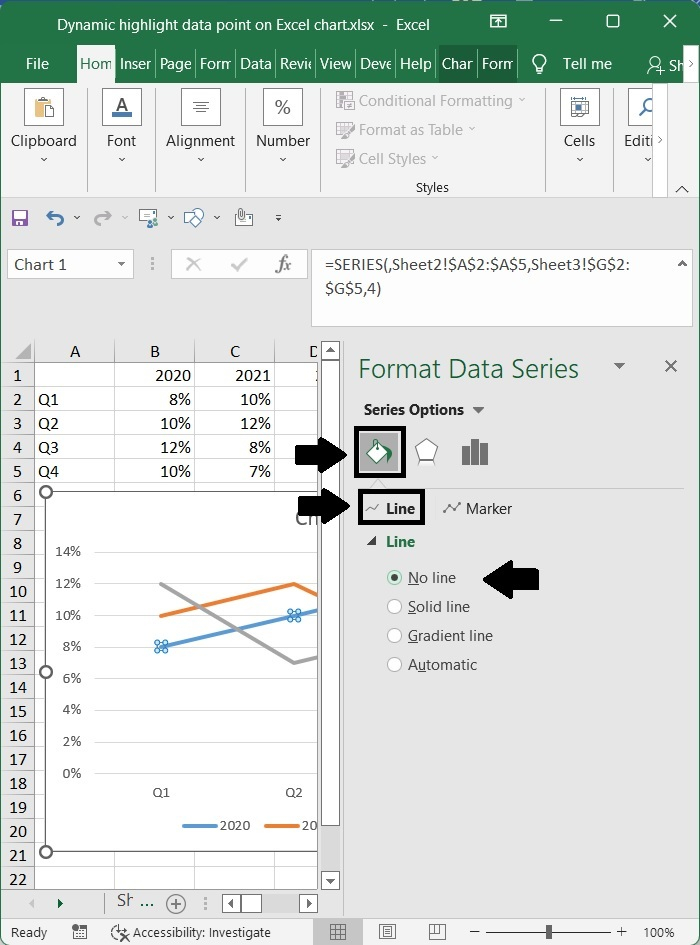Open the Font group icon

click(122, 107)
